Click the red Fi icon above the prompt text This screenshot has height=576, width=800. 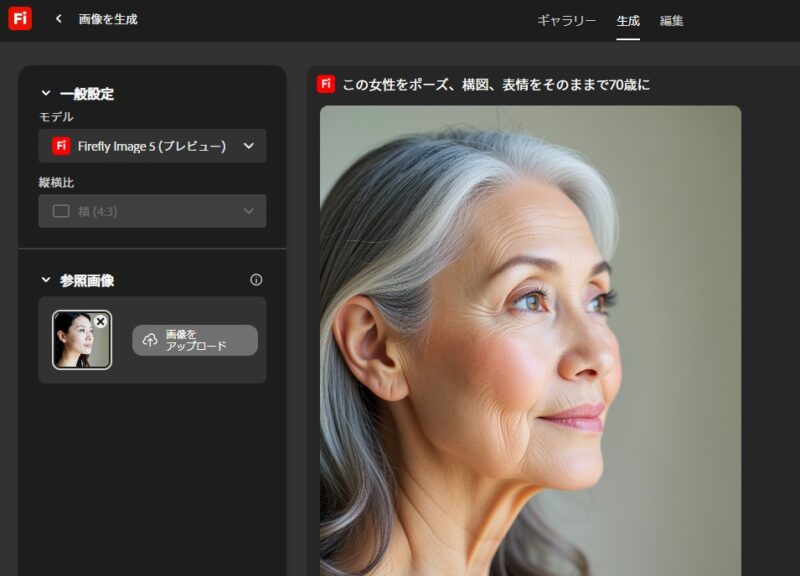click(325, 83)
